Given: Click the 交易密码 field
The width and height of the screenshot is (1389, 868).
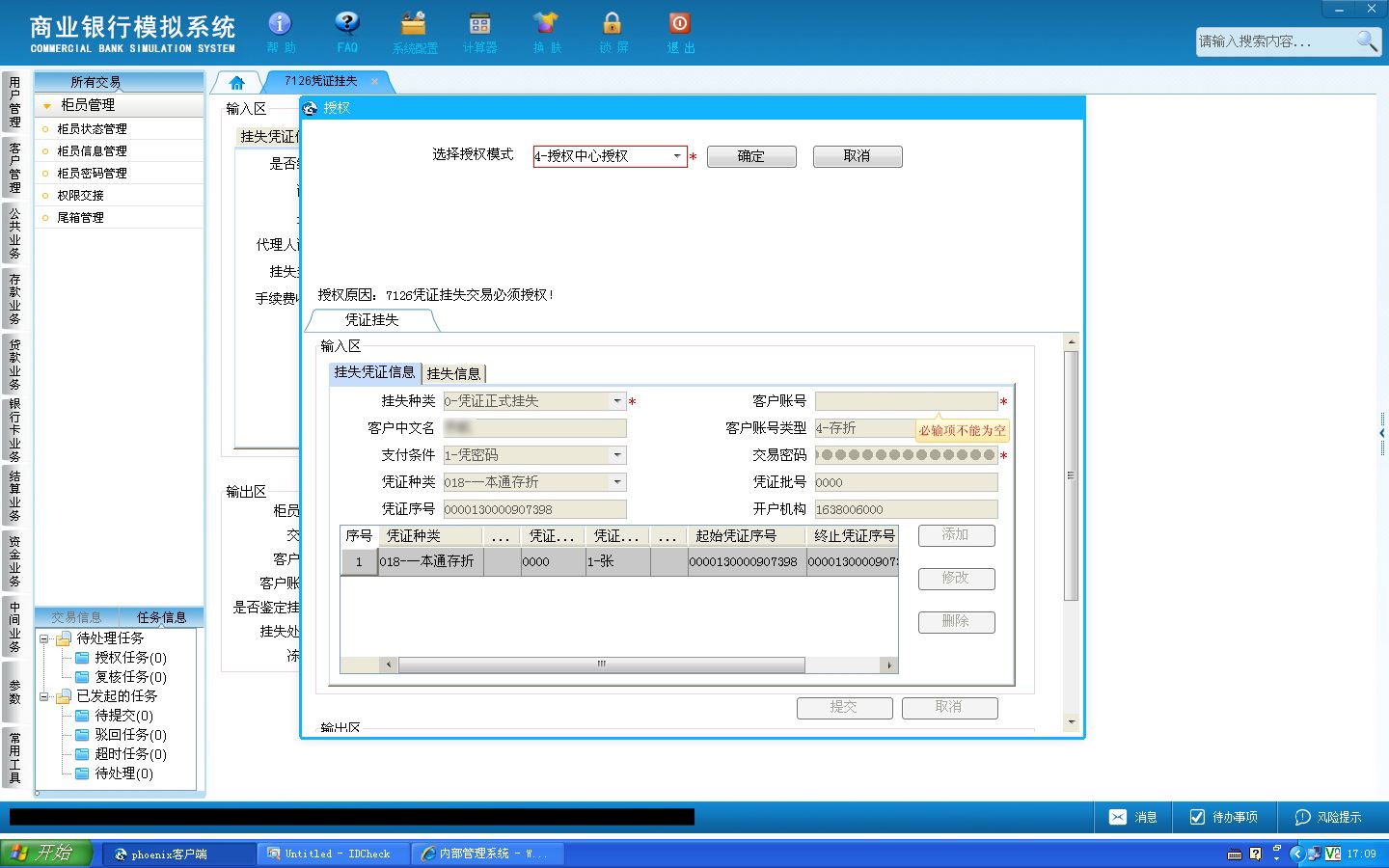Looking at the screenshot, I should coord(906,455).
